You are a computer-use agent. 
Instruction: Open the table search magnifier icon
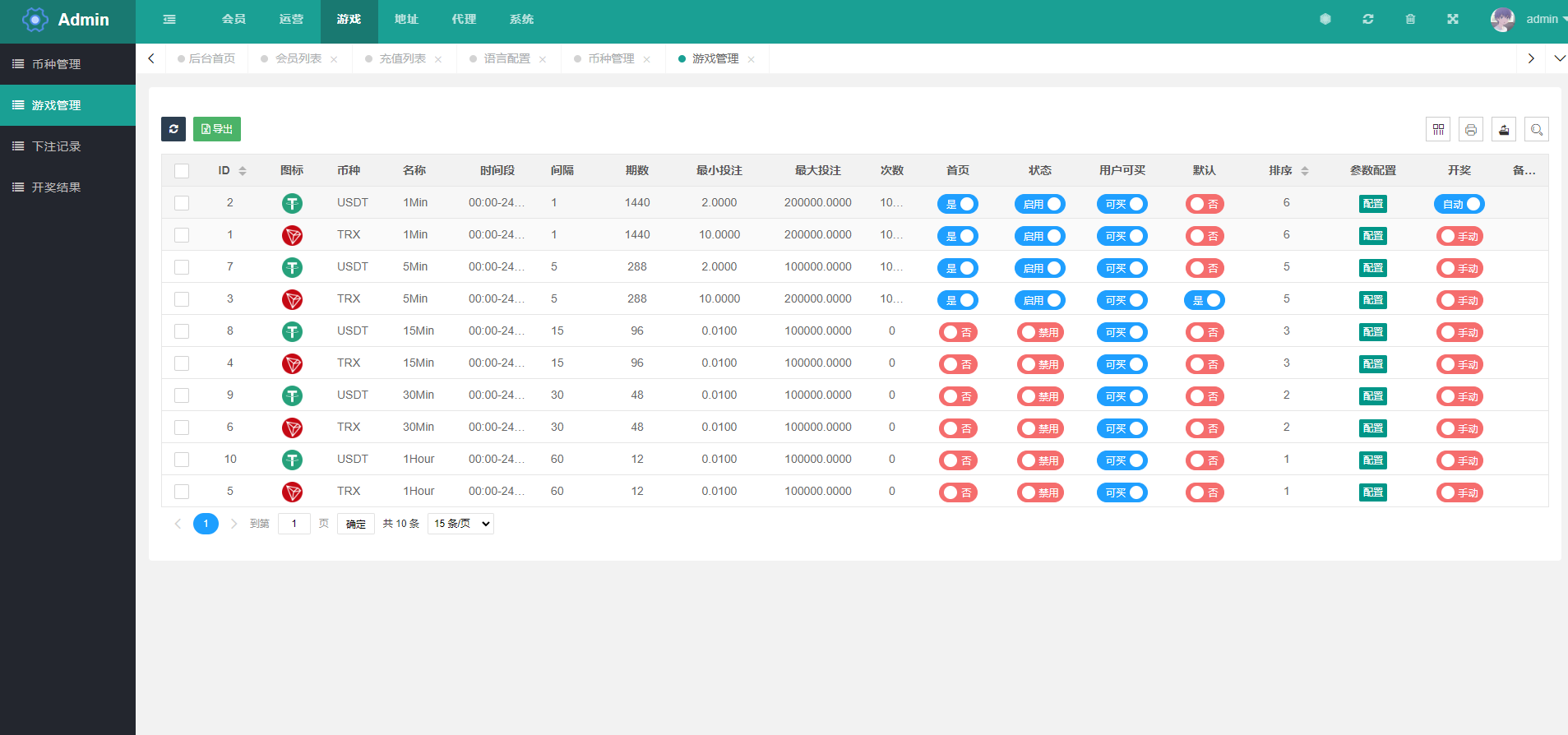[1536, 130]
